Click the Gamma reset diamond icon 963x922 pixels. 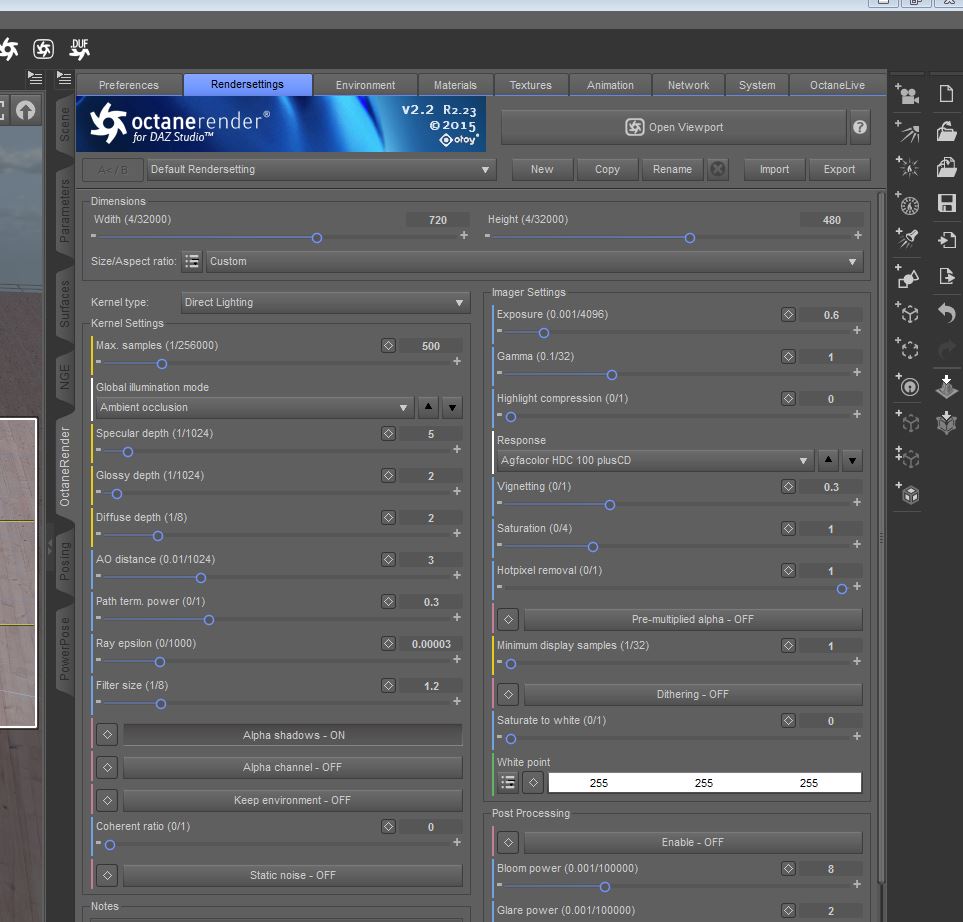point(789,356)
